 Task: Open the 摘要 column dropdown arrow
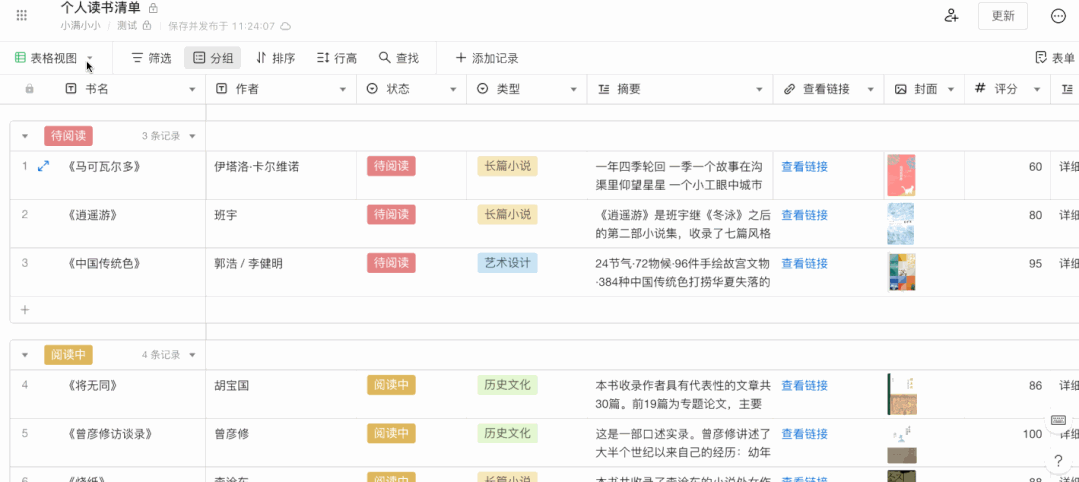tap(760, 90)
